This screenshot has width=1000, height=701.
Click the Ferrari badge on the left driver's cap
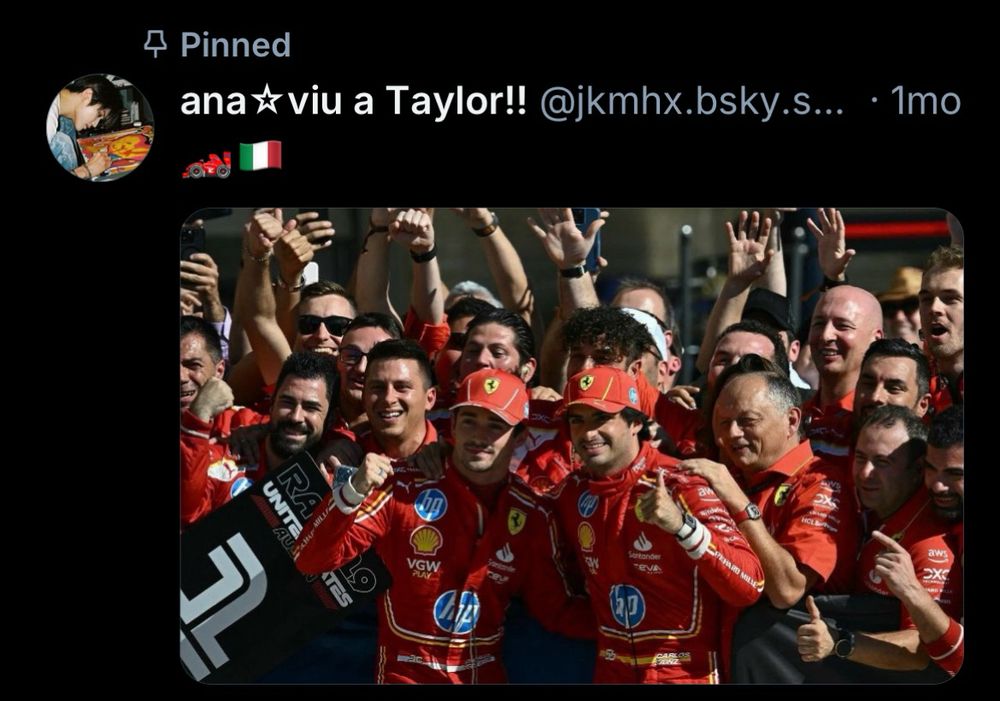pyautogui.click(x=491, y=385)
